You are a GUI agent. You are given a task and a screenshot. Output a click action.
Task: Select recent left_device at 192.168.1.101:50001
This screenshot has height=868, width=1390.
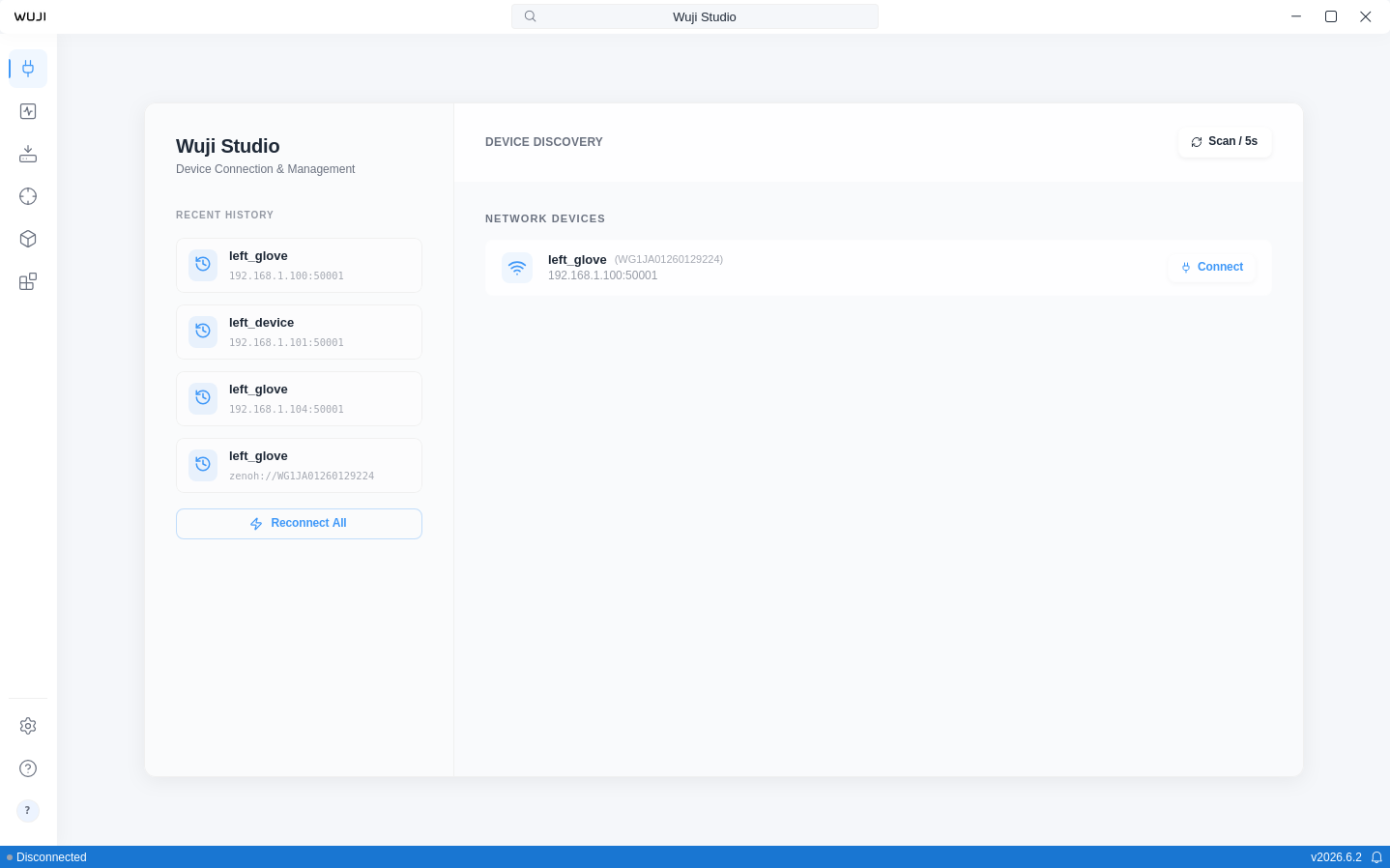tap(299, 332)
